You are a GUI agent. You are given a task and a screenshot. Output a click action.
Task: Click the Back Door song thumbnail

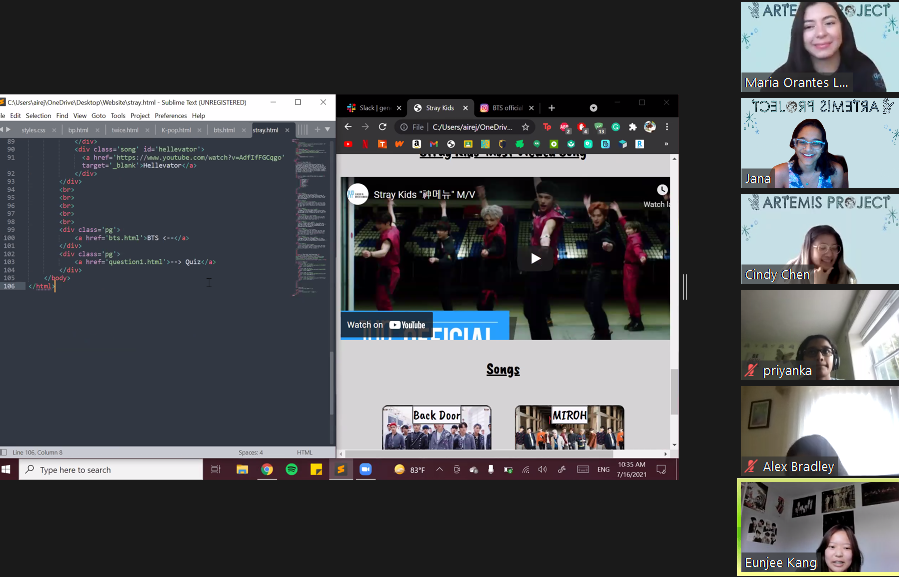436,427
